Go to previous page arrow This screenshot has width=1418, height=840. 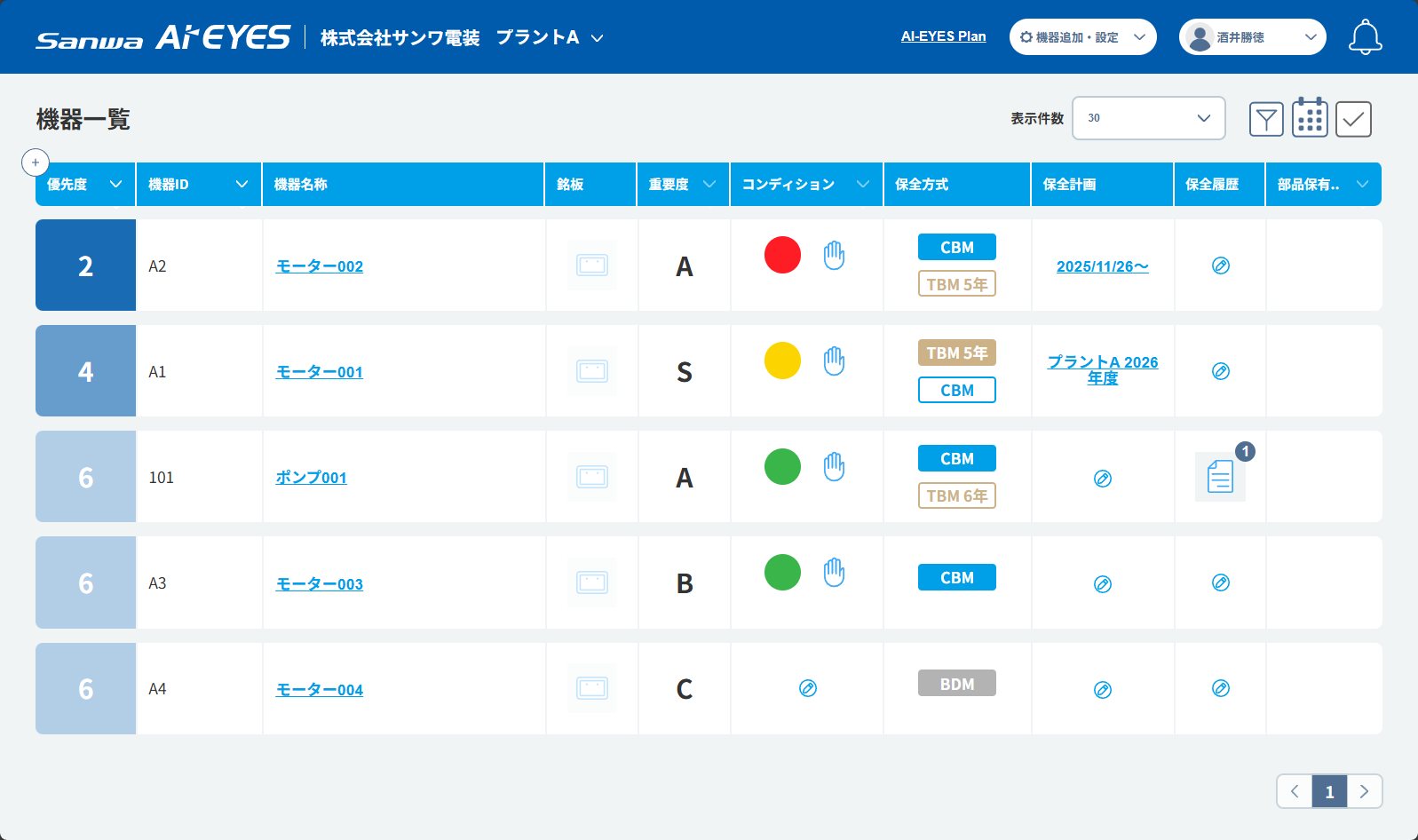[x=1295, y=791]
